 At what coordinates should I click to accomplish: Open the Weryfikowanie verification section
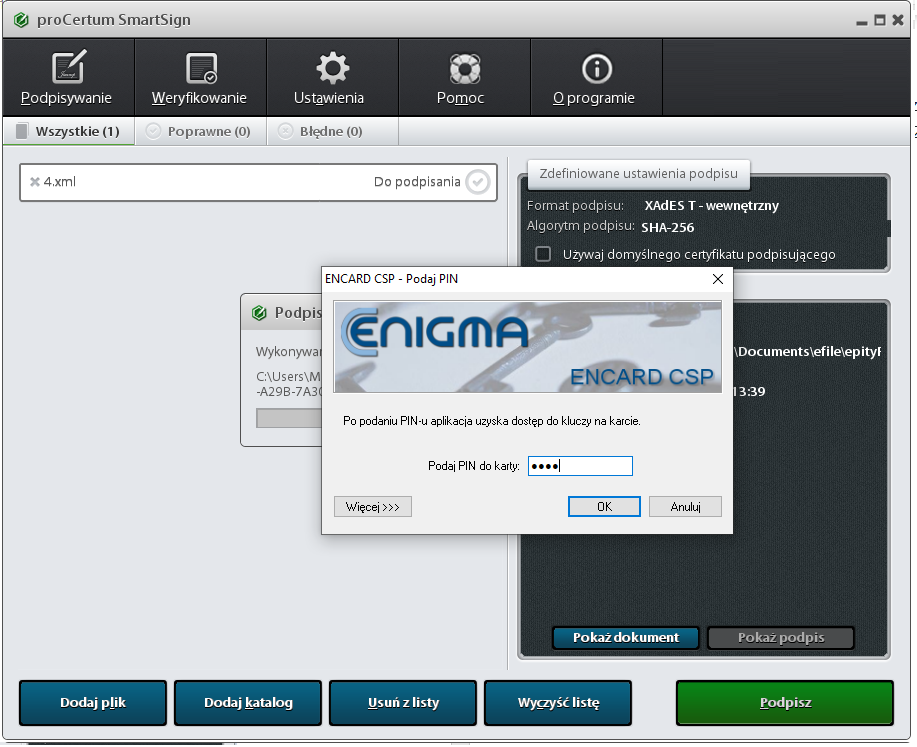tap(201, 77)
